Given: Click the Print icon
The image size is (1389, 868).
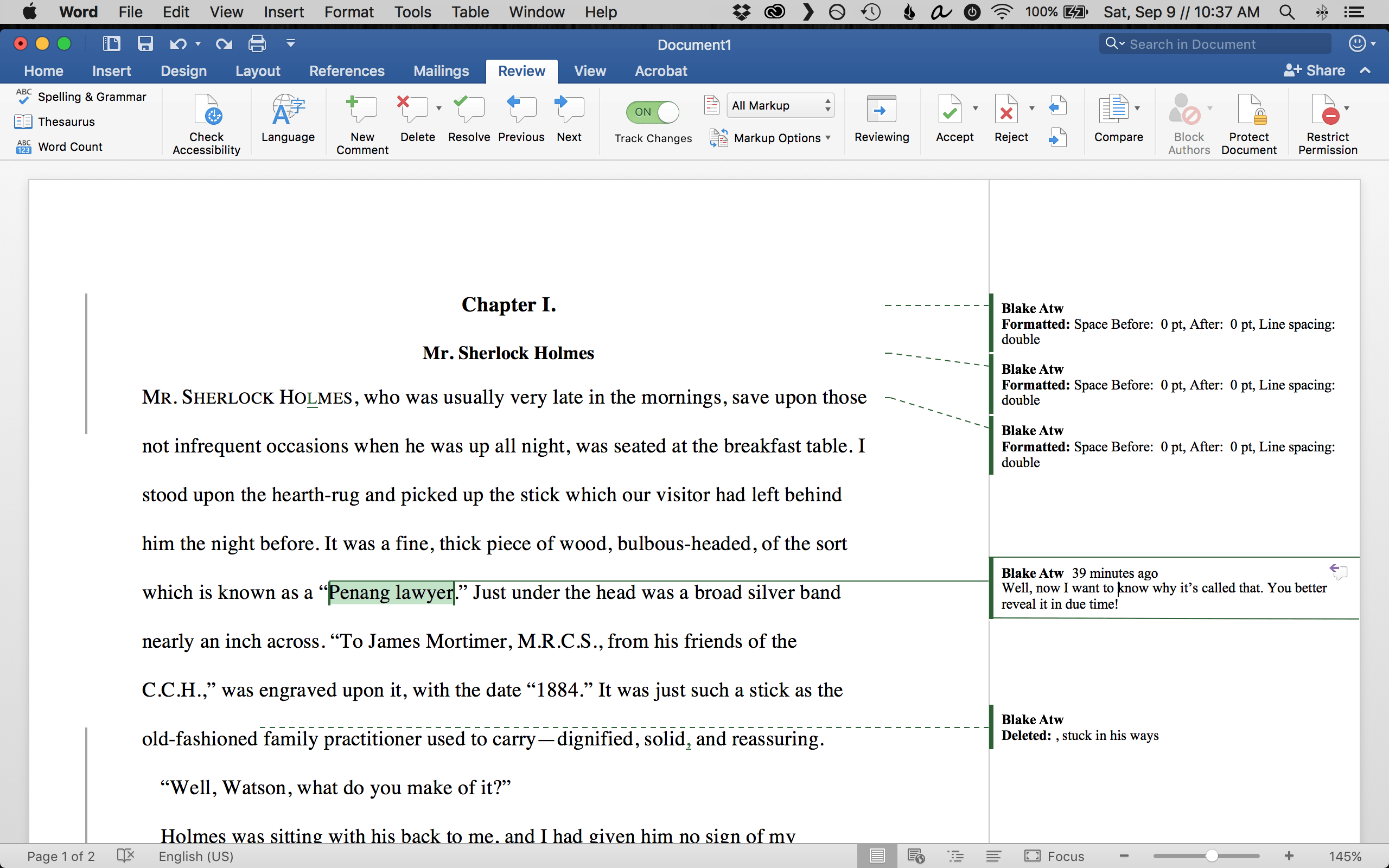Looking at the screenshot, I should click(x=257, y=43).
